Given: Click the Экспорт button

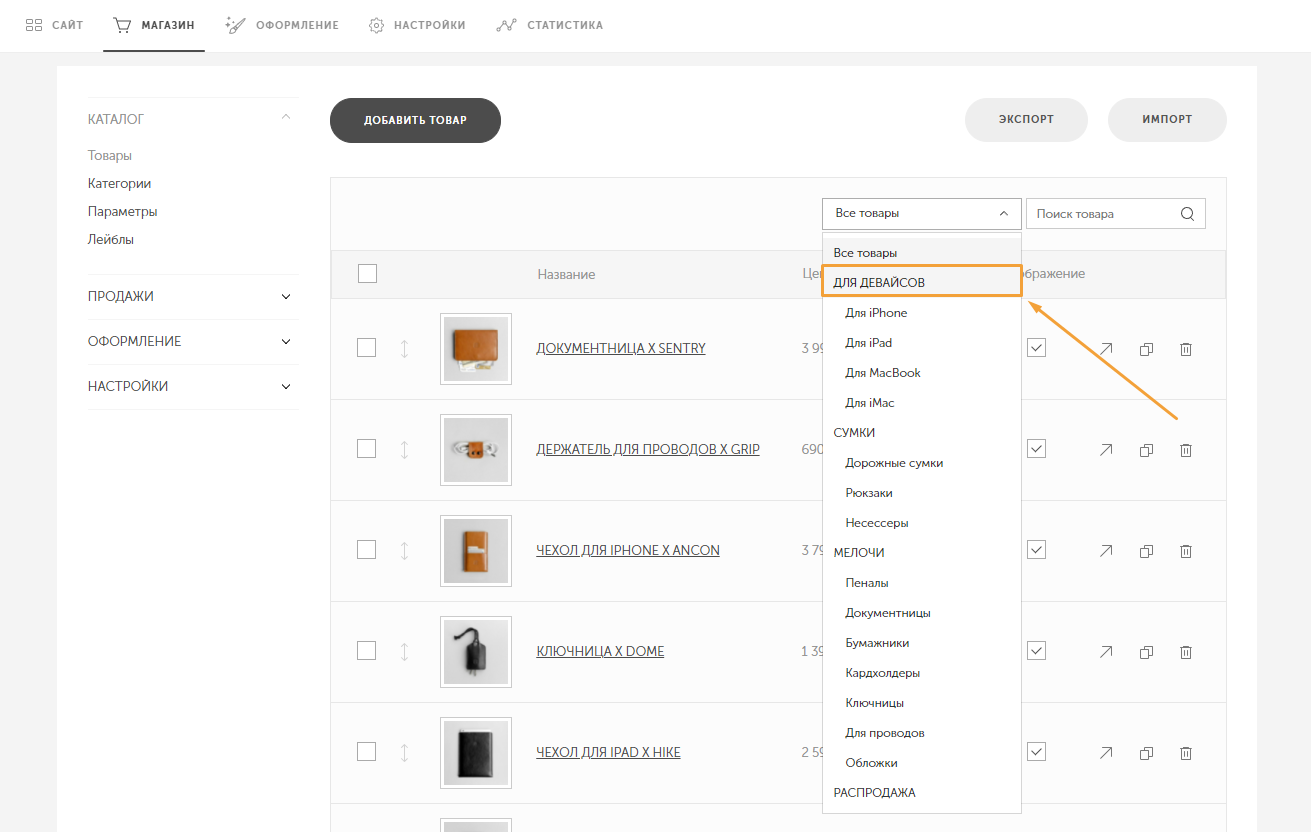Looking at the screenshot, I should tap(1026, 119).
